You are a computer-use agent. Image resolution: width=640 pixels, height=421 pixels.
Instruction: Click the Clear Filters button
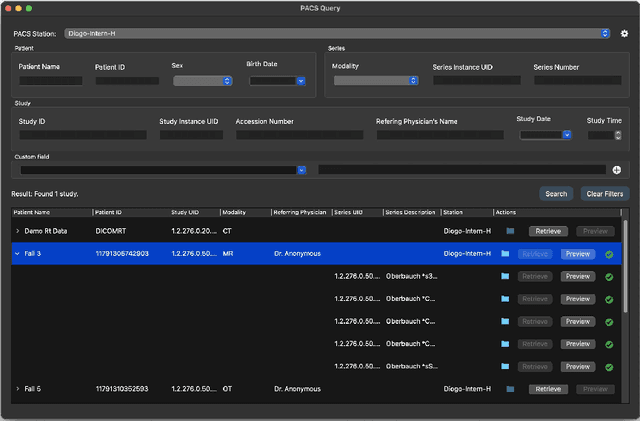click(604, 194)
